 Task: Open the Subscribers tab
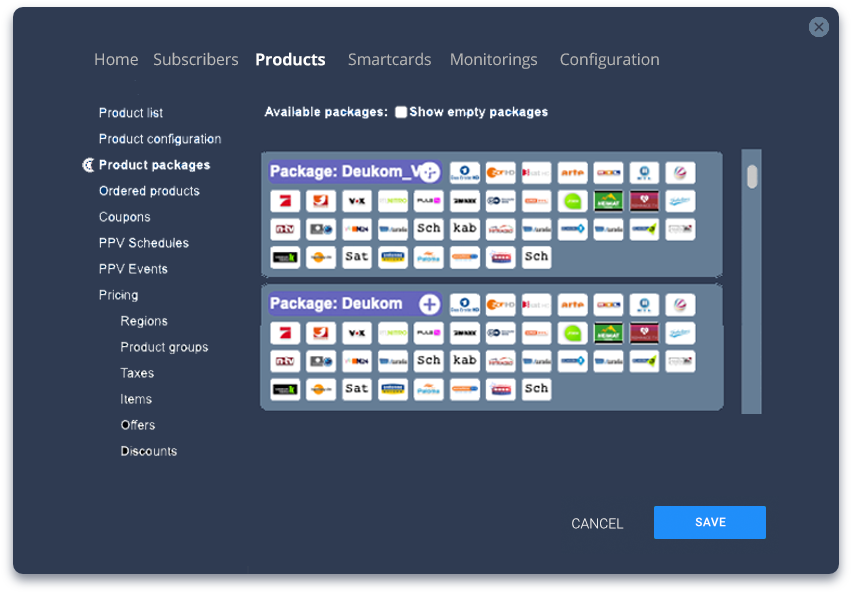click(x=196, y=59)
